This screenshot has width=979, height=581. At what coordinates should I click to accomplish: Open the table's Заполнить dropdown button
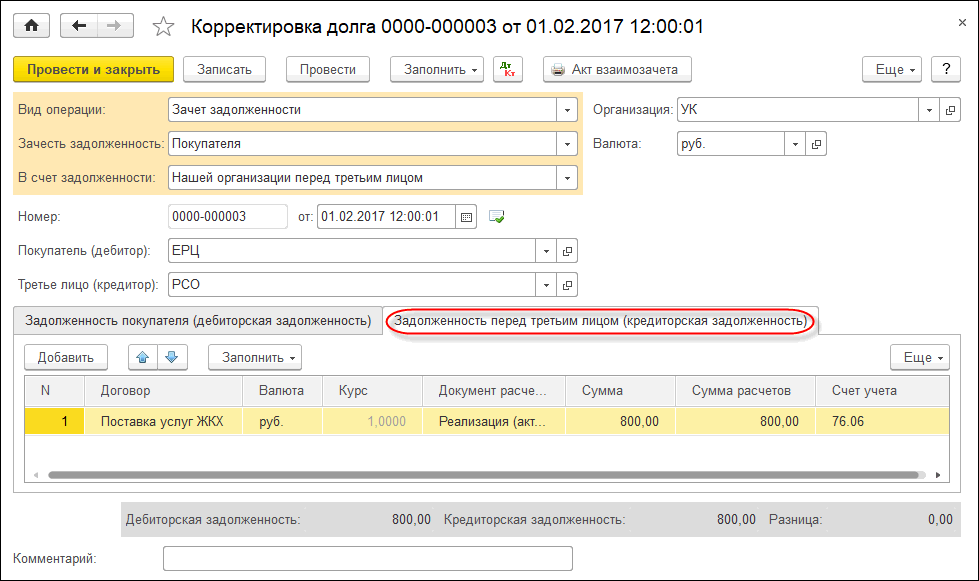point(254,357)
